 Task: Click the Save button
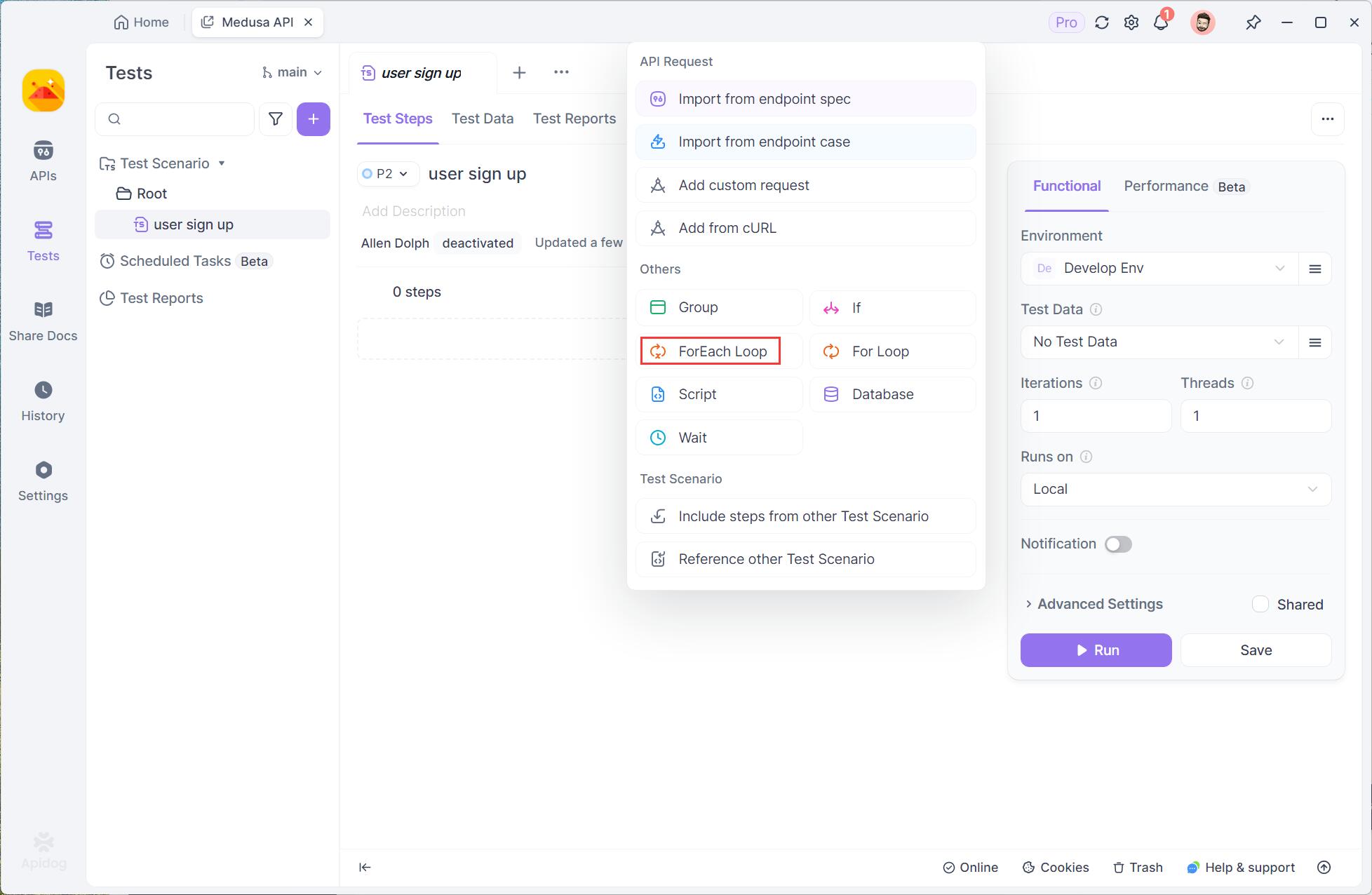[1256, 650]
